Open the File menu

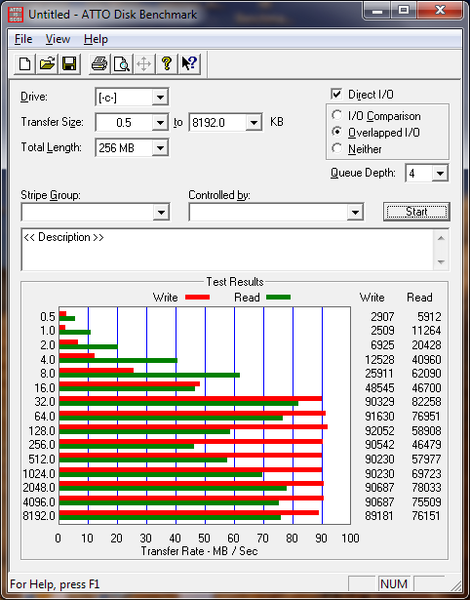[x=23, y=39]
